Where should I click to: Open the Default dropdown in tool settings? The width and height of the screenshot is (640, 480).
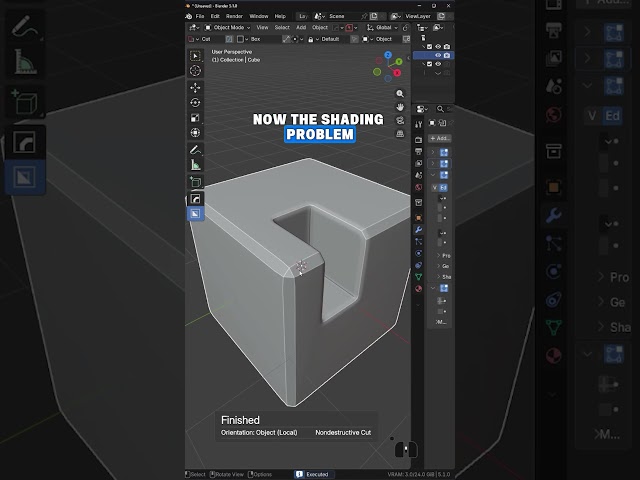pyautogui.click(x=331, y=39)
